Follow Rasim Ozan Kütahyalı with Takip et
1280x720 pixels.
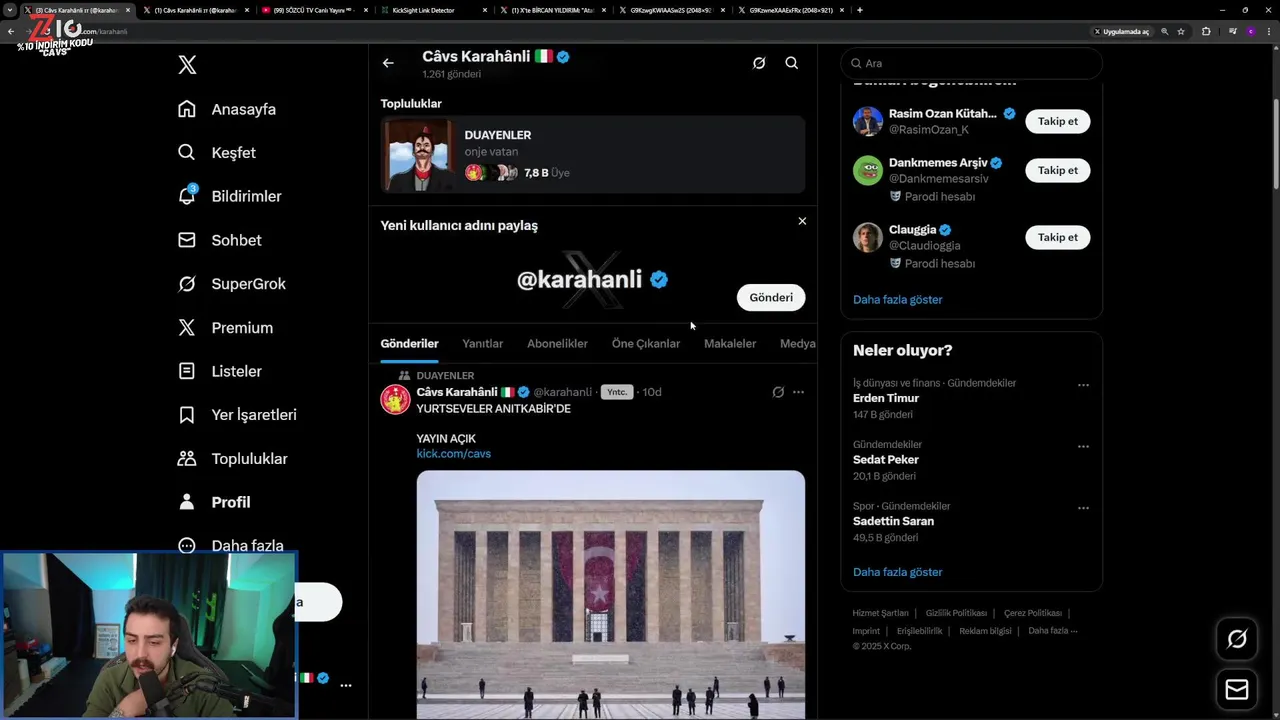(x=1057, y=121)
